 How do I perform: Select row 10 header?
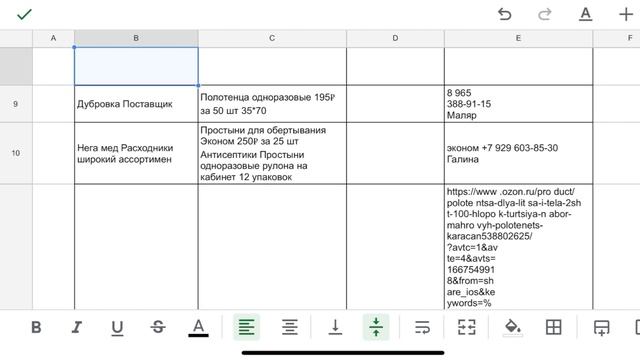coord(16,153)
